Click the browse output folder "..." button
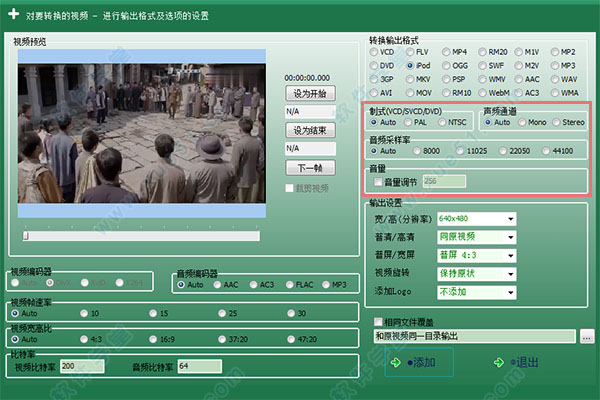This screenshot has width=600, height=400. (587, 336)
